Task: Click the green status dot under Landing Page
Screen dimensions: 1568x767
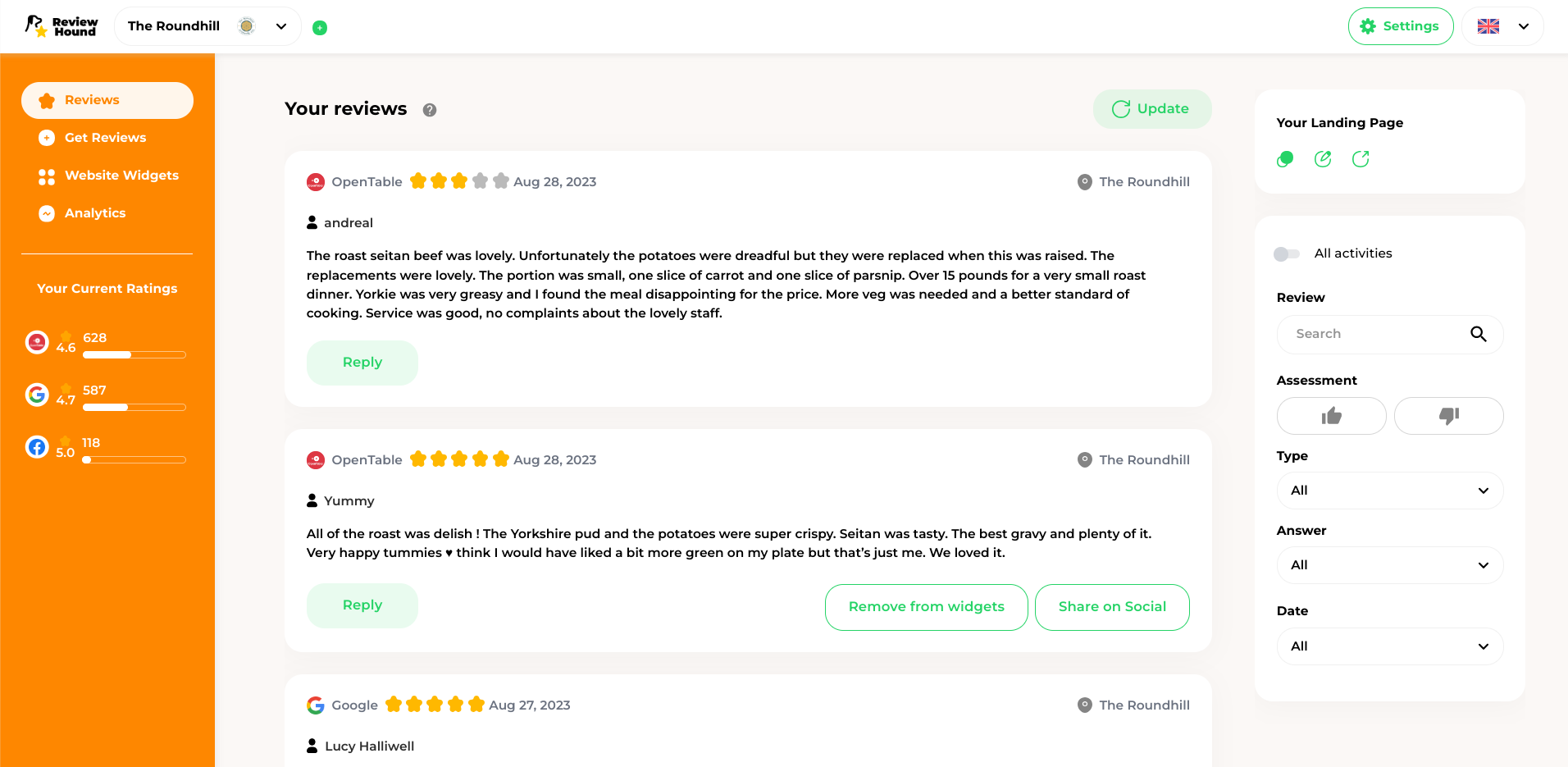Action: point(1285,159)
